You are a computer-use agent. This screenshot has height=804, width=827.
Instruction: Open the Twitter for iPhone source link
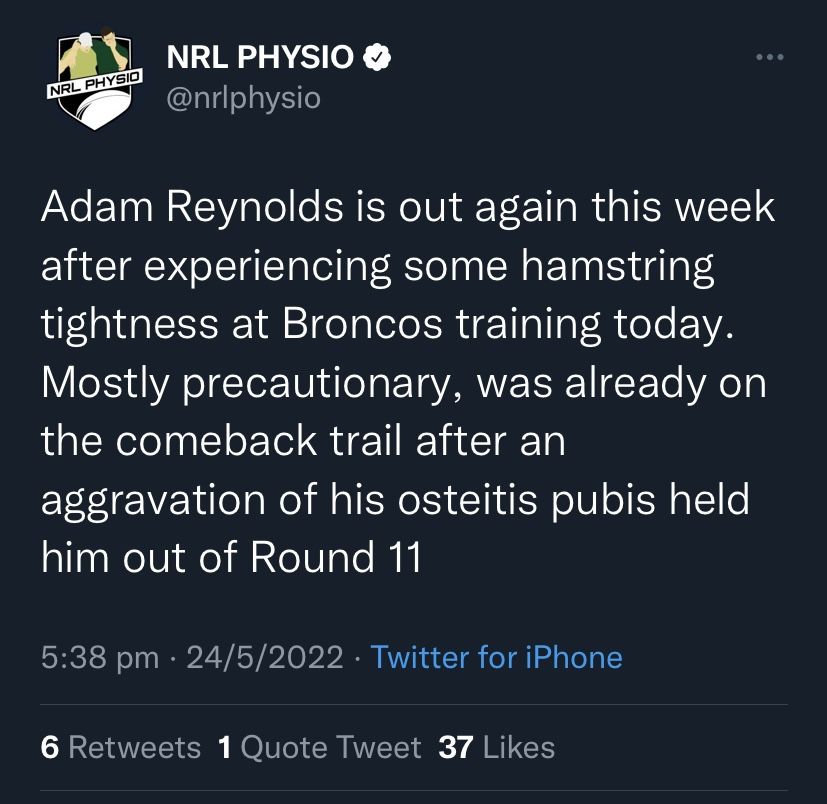pyautogui.click(x=496, y=658)
